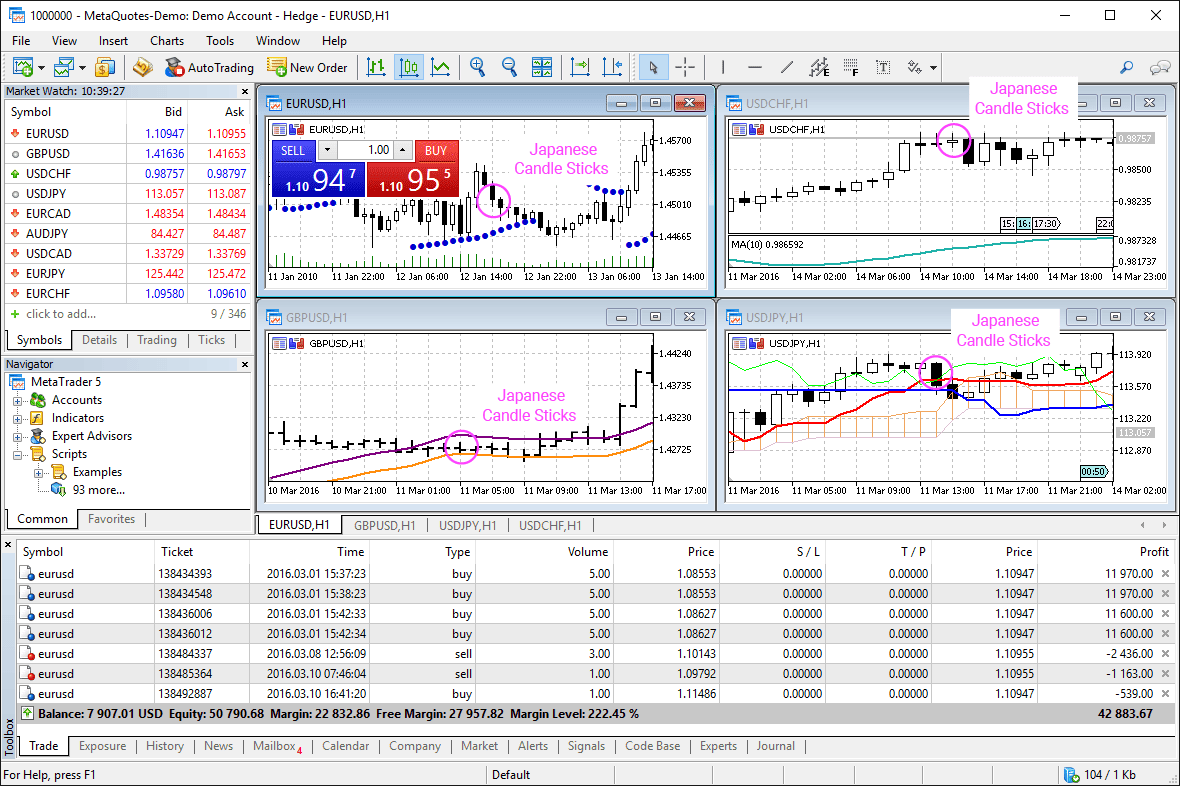Switch to Ticks tab in Market Watch
Image resolution: width=1180 pixels, height=786 pixels.
click(x=211, y=340)
